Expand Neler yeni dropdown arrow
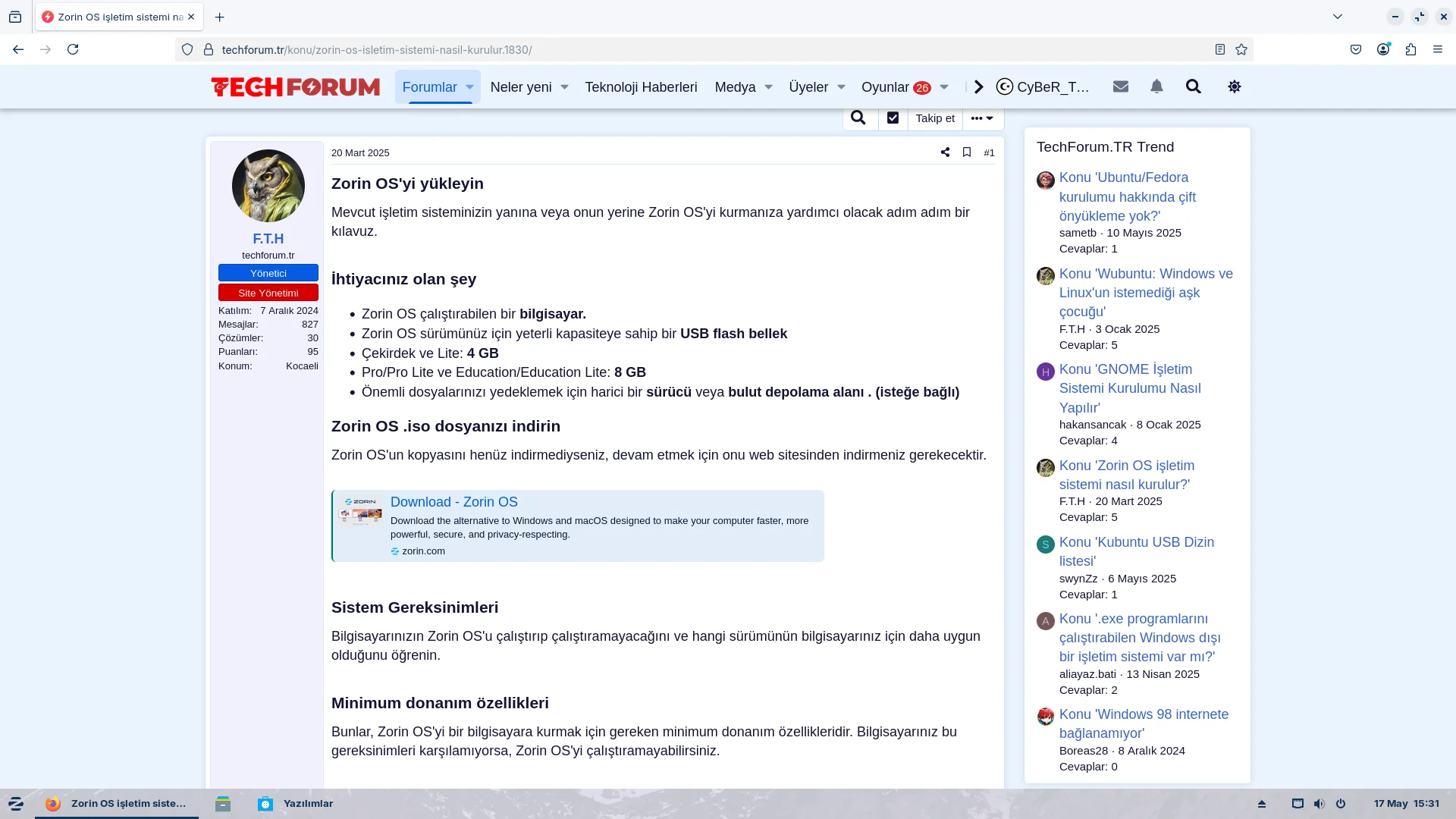1456x819 pixels. (564, 87)
